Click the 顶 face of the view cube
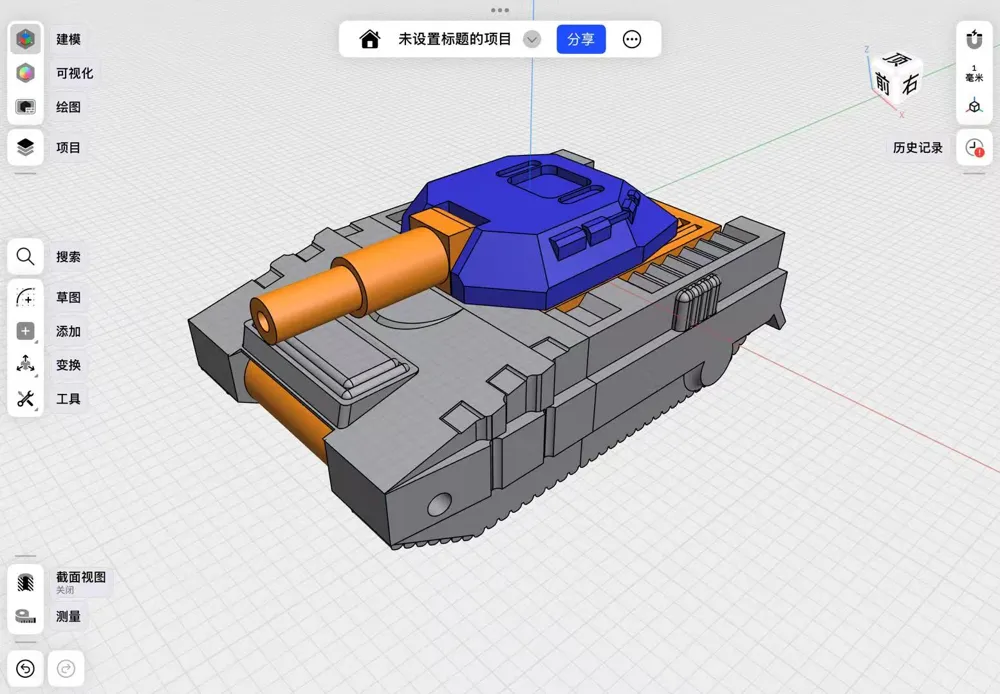 pos(899,59)
